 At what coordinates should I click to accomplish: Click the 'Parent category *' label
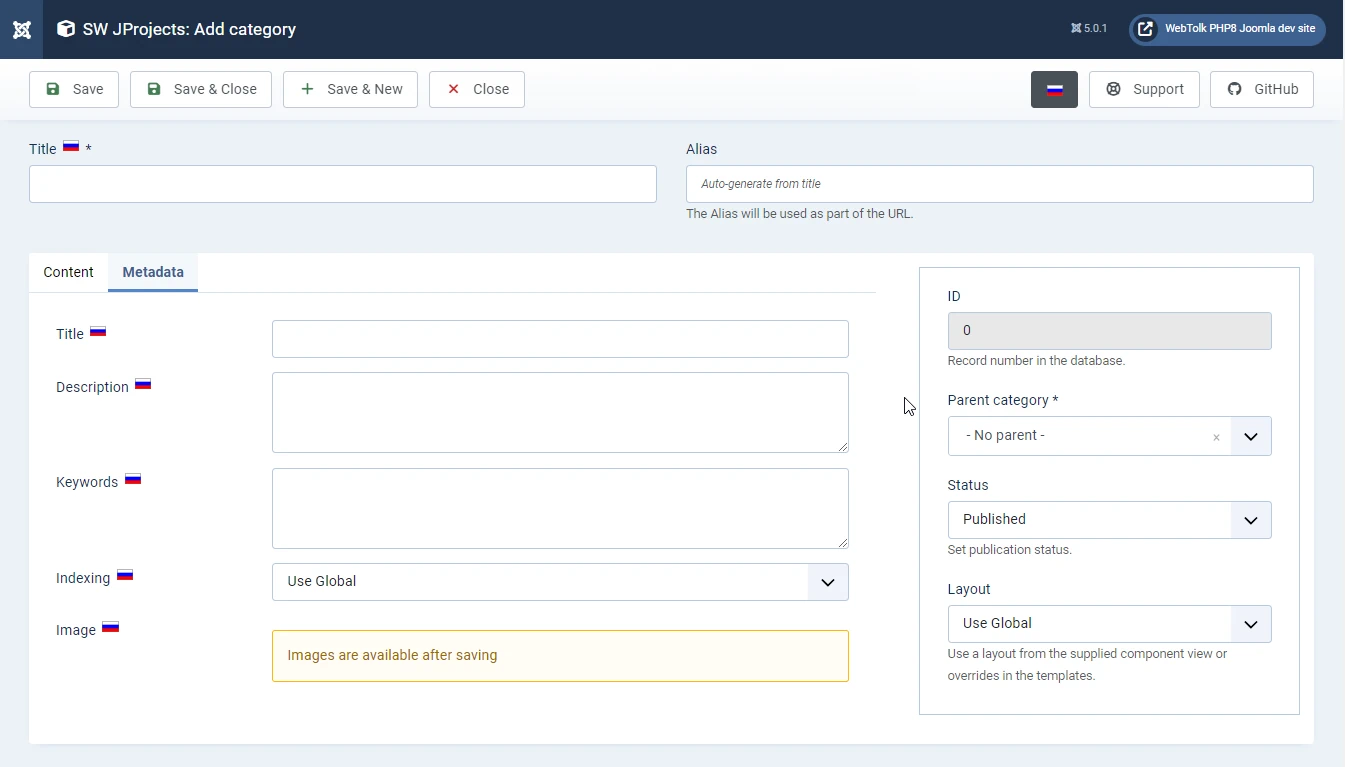1003,400
